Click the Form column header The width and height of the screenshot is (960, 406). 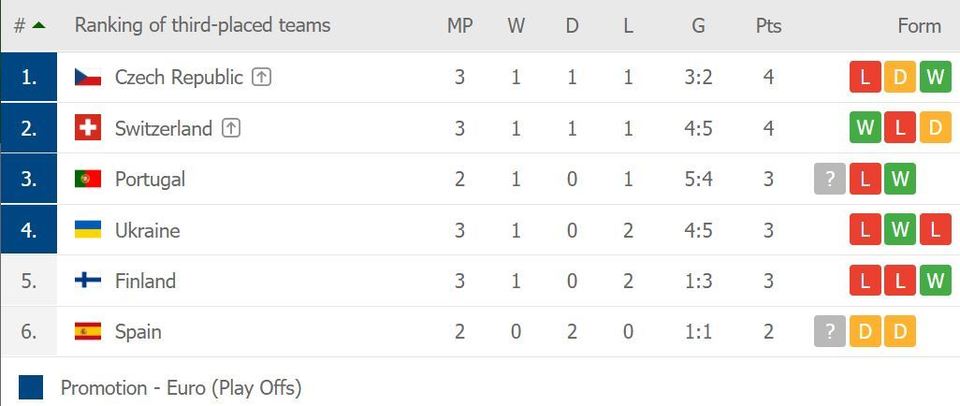[918, 26]
